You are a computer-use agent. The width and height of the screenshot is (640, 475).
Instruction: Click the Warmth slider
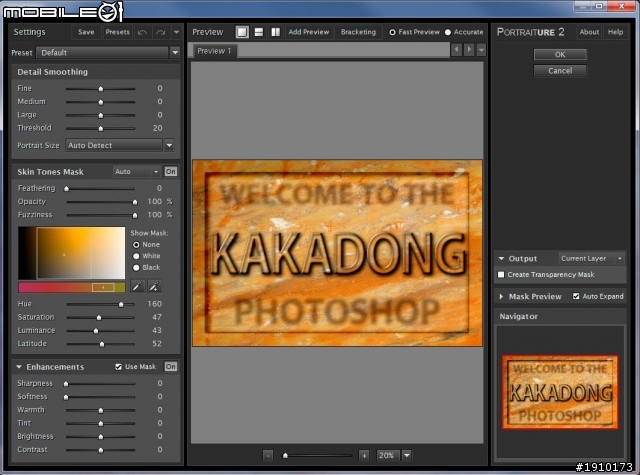click(100, 410)
